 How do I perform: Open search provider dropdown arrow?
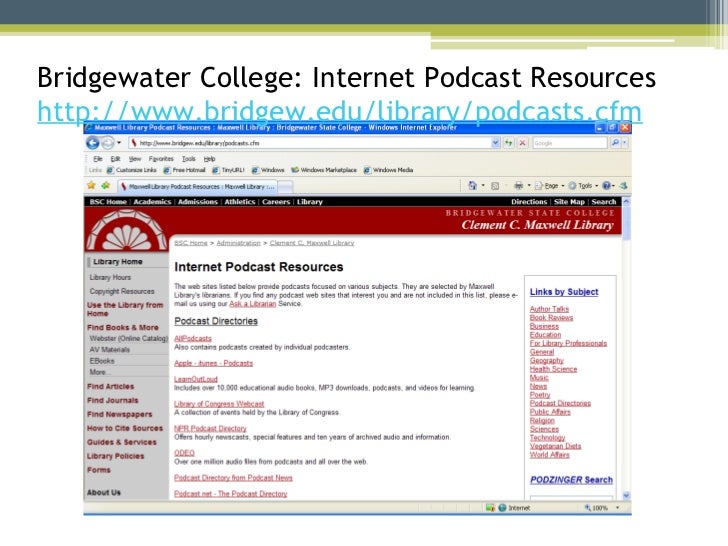click(625, 143)
